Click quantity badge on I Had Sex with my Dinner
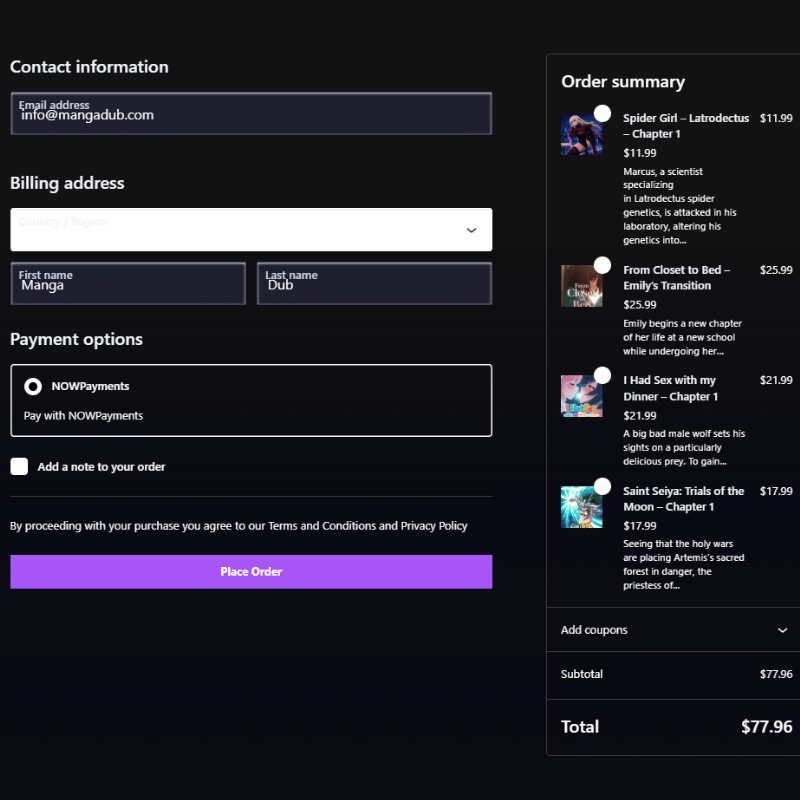This screenshot has height=800, width=800. tap(602, 375)
